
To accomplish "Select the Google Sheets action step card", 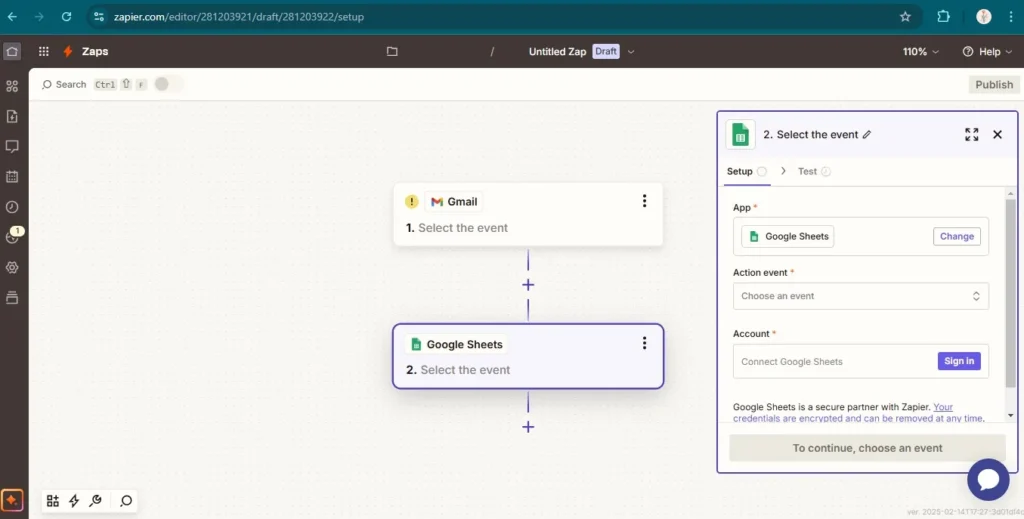I will [x=528, y=356].
